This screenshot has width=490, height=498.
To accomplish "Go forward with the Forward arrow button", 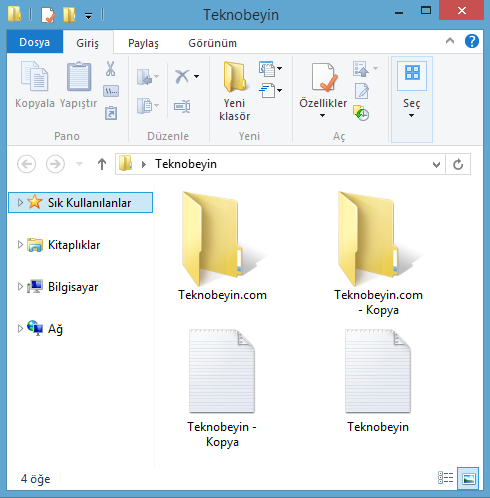I will [55, 164].
